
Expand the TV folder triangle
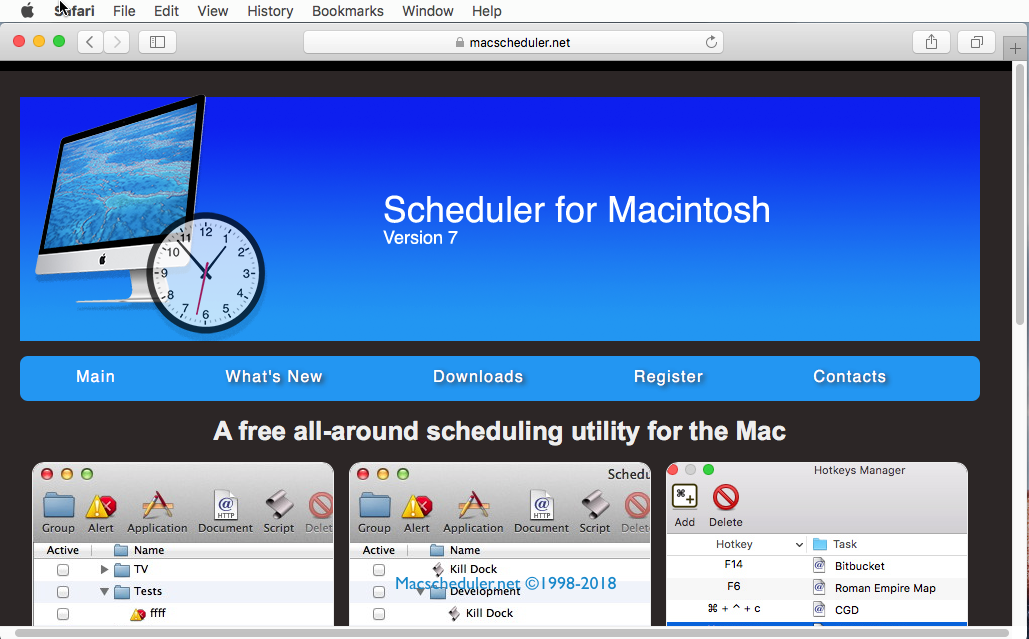click(104, 569)
